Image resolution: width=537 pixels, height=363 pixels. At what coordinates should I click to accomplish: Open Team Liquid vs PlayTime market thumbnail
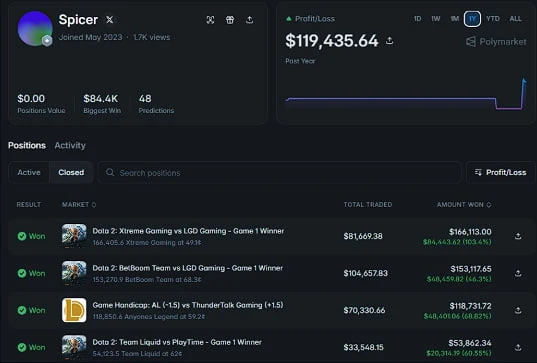[74, 347]
